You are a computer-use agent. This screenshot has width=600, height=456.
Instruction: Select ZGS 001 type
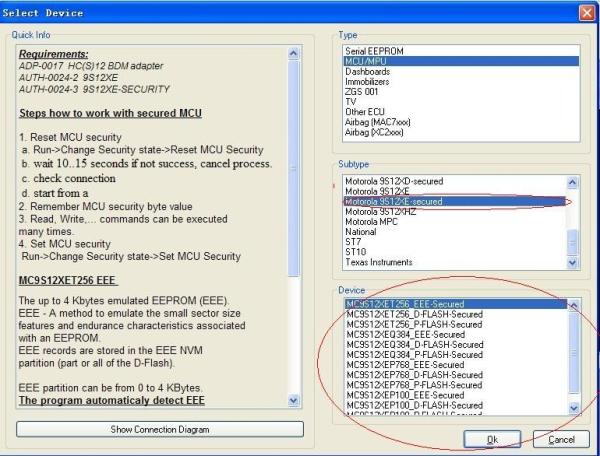[x=461, y=91]
